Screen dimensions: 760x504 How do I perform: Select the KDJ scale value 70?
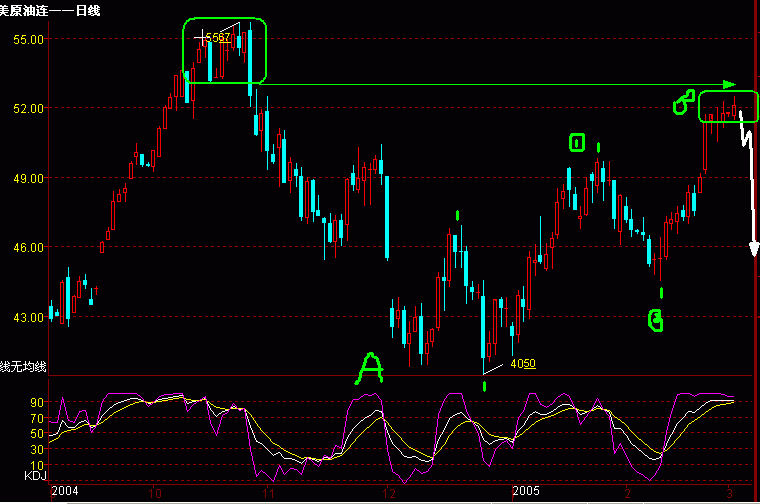tap(37, 418)
